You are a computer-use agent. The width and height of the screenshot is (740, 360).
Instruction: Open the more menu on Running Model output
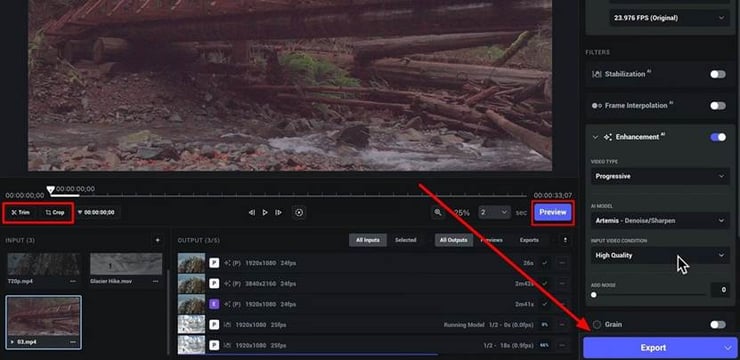(x=562, y=325)
